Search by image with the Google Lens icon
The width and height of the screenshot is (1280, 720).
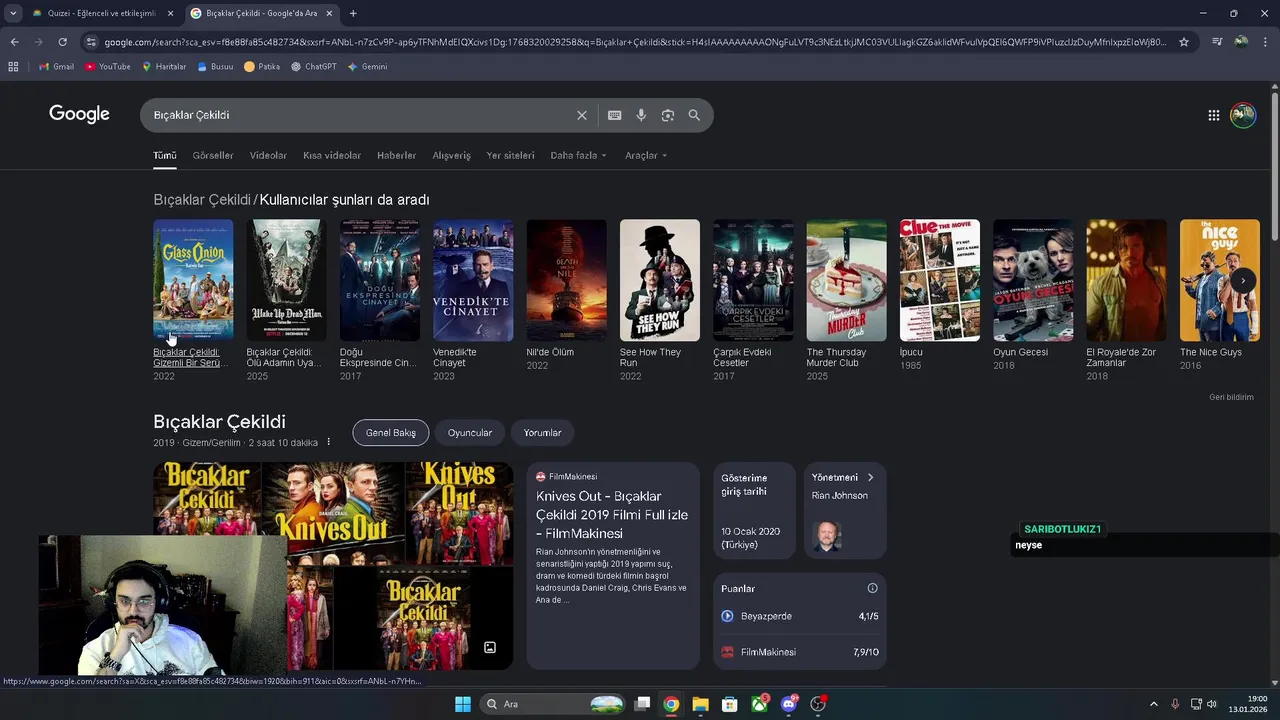pos(668,115)
